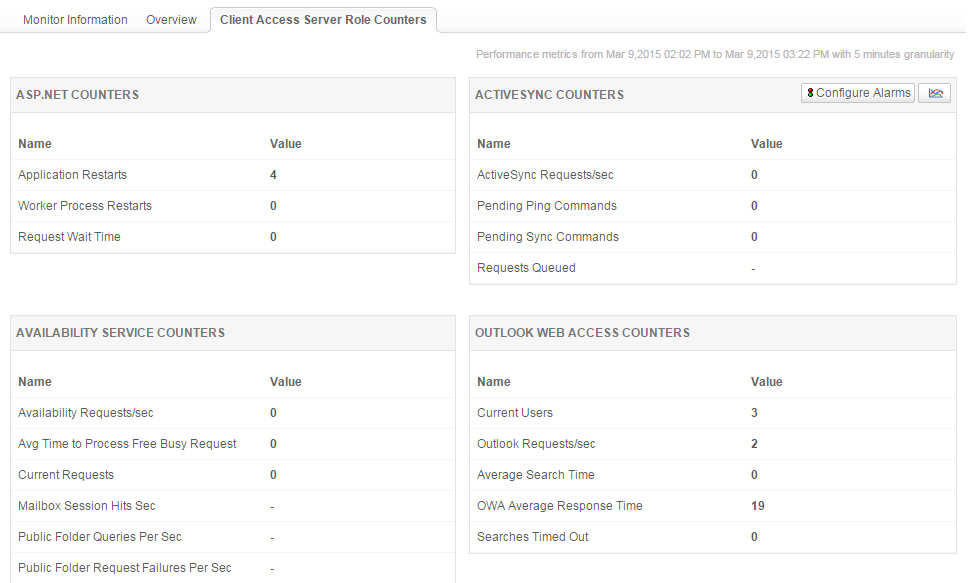
Task: Click the ASP.NET Counters panel header
Action: (77, 95)
